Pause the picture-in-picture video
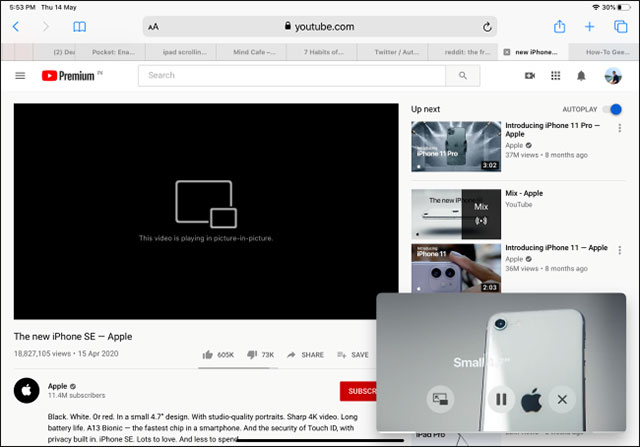Viewport: 640px width, 447px height. pos(502,399)
